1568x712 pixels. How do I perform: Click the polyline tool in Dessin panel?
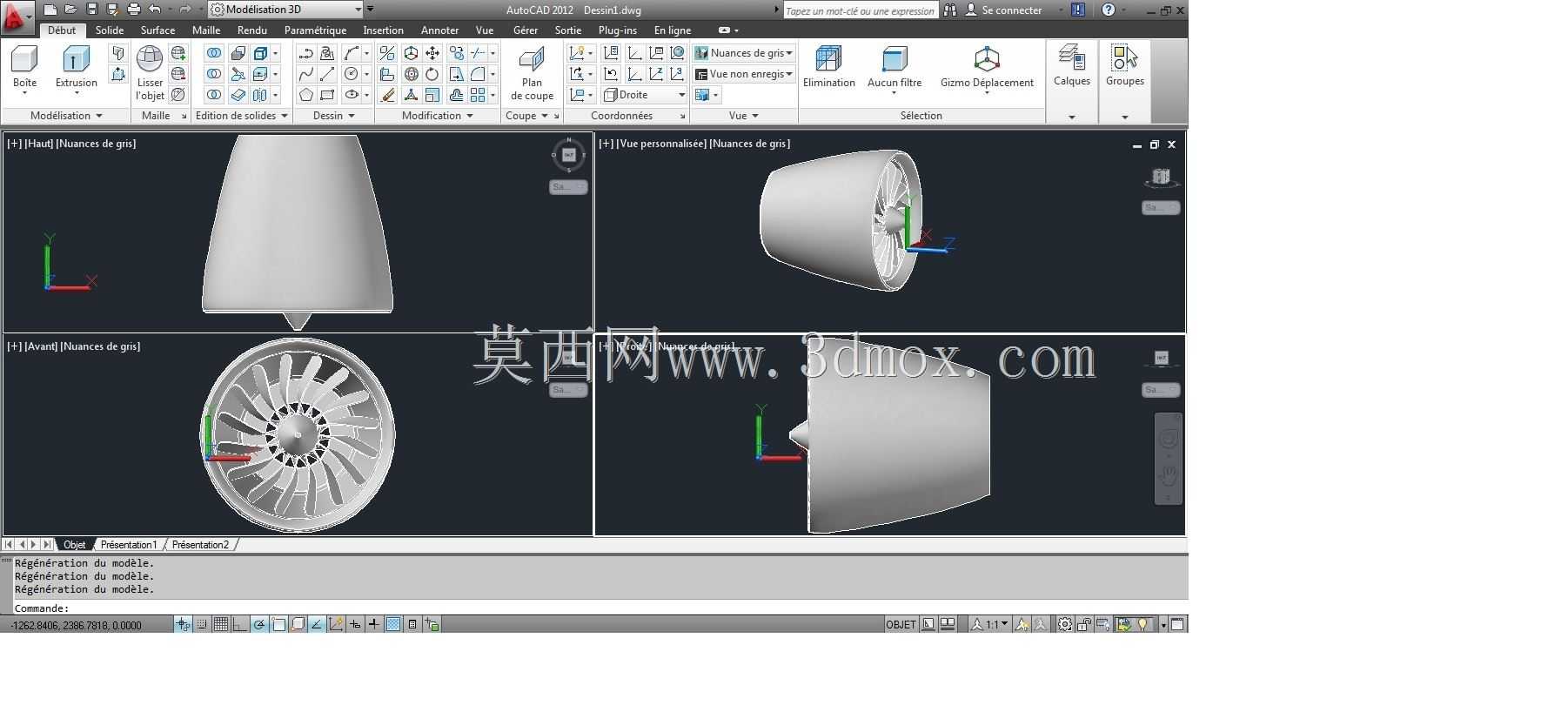tap(305, 53)
